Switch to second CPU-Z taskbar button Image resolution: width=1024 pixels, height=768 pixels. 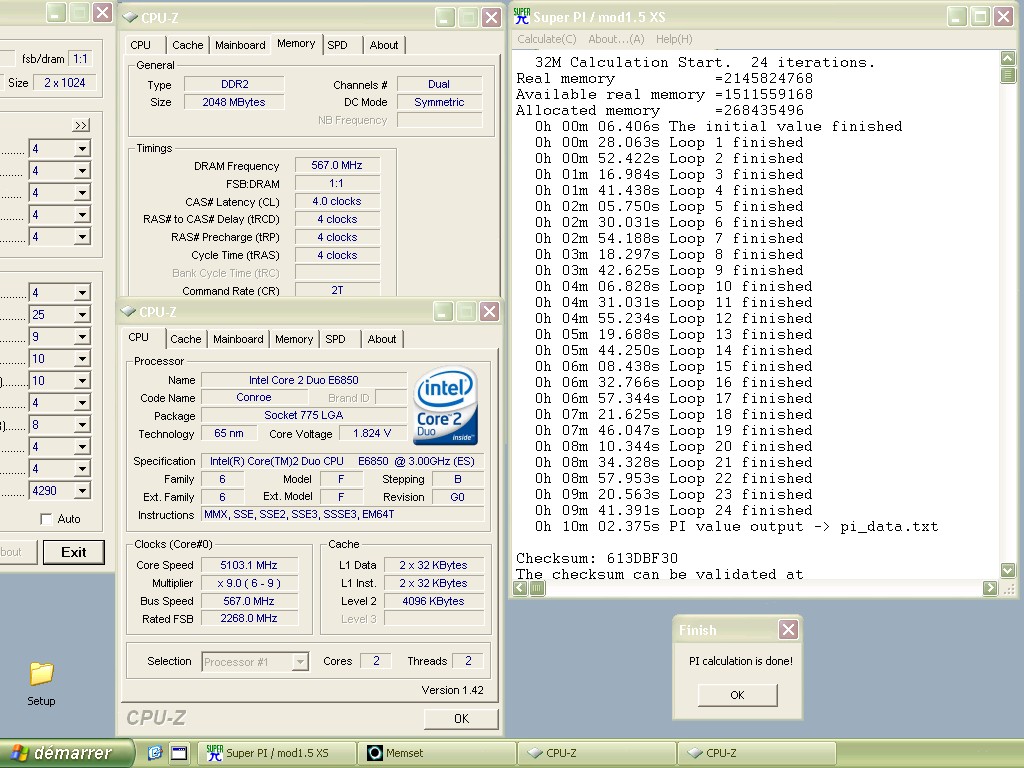tap(756, 753)
